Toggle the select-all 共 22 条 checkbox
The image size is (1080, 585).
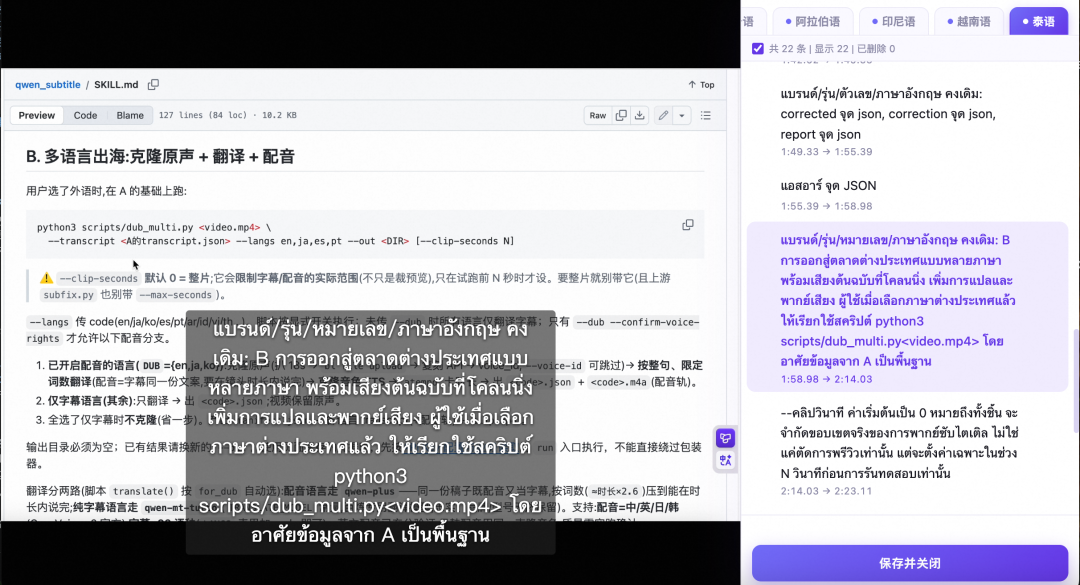[758, 49]
